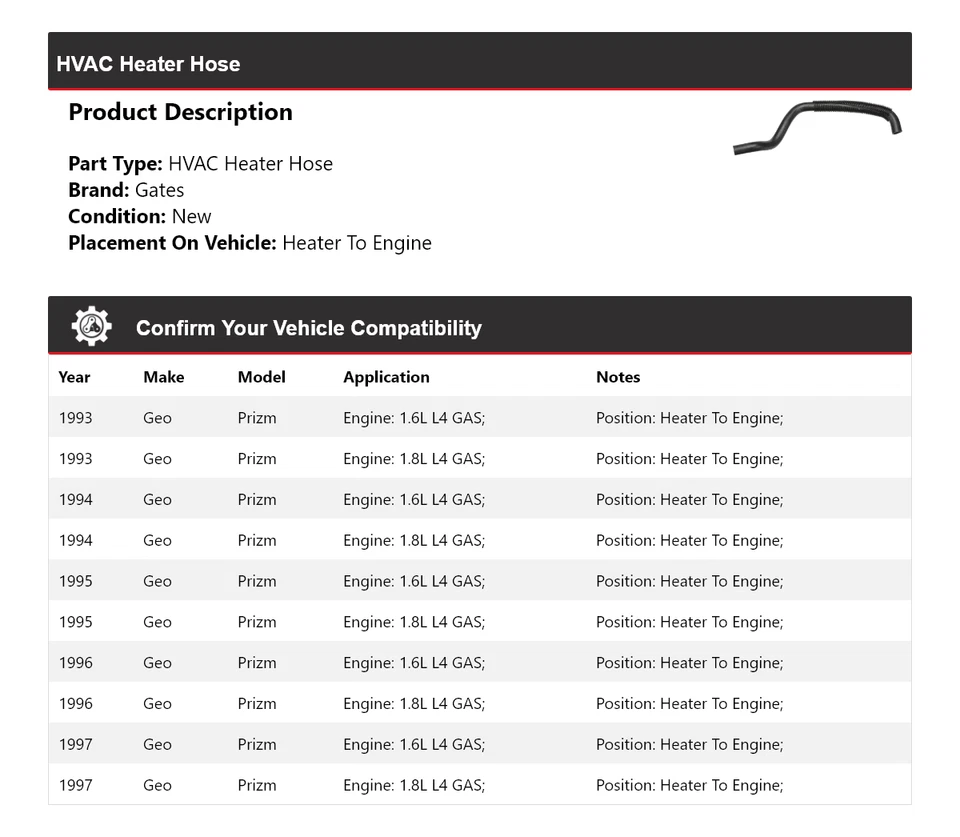Click the Make column header
Screen dimensions: 960x837
point(163,377)
